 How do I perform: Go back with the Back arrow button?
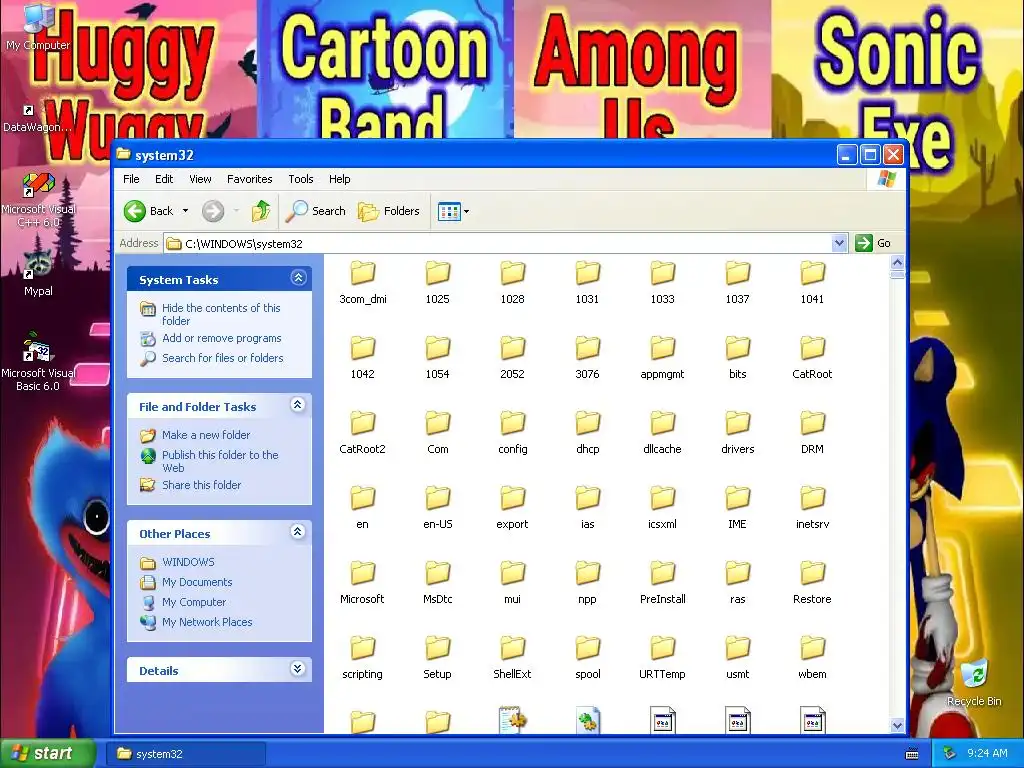148,211
